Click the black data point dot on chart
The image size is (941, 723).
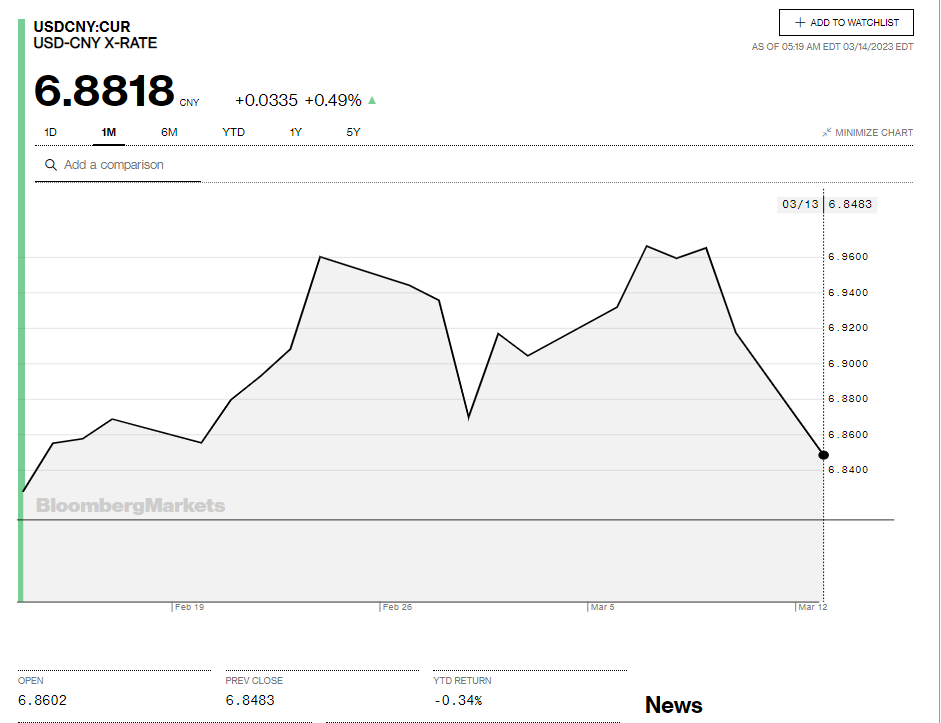(823, 455)
